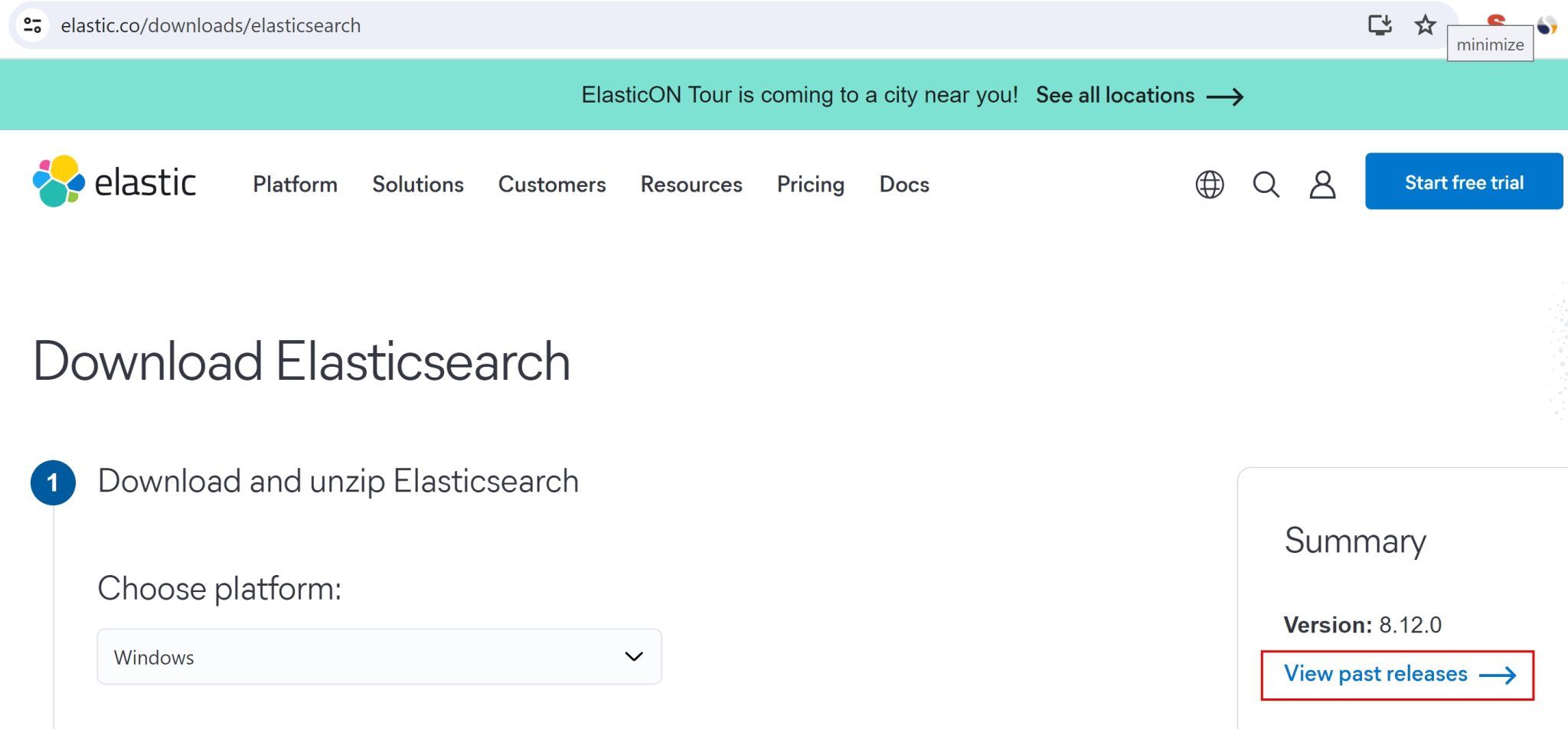Open the Docs navigation item
This screenshot has height=729, width=1568.
click(x=903, y=185)
